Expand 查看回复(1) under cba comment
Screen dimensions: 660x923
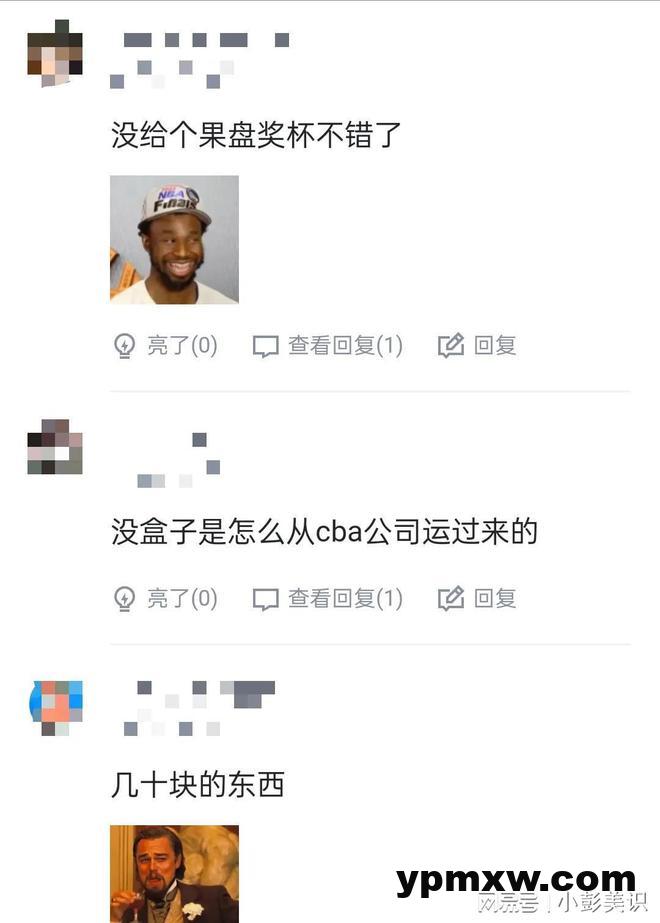[345, 599]
